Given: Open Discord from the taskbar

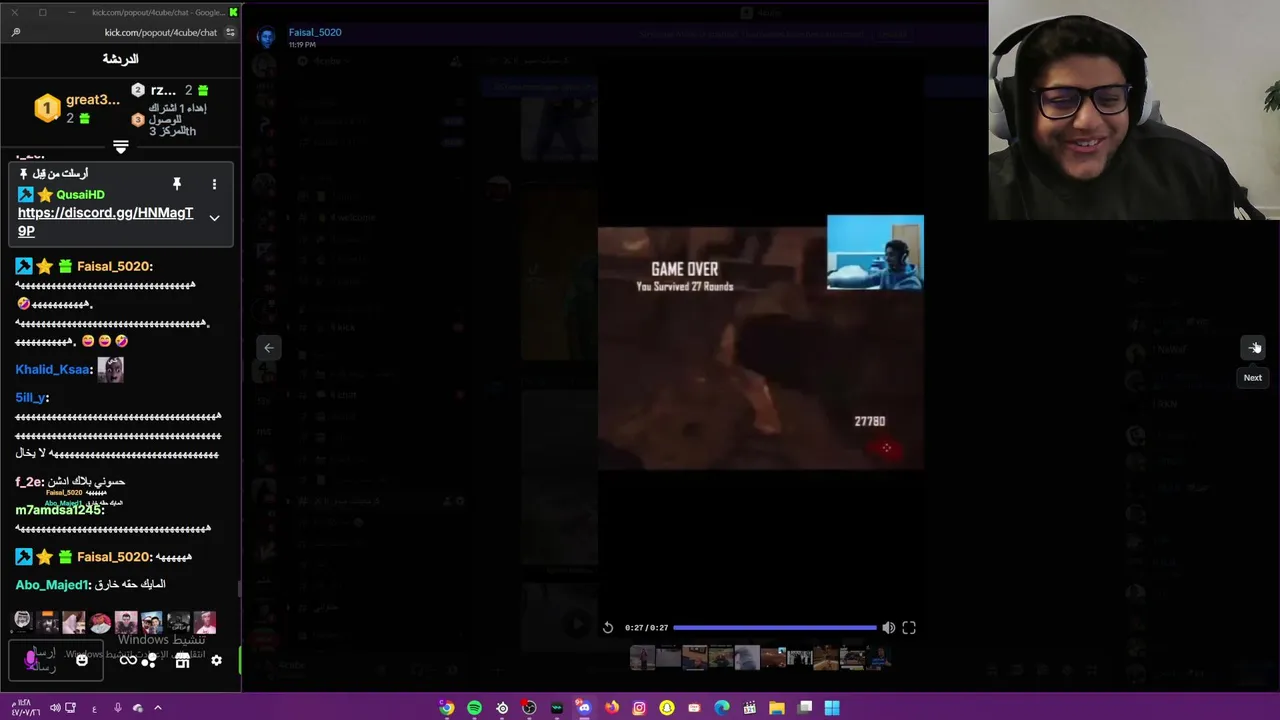Looking at the screenshot, I should (x=584, y=708).
